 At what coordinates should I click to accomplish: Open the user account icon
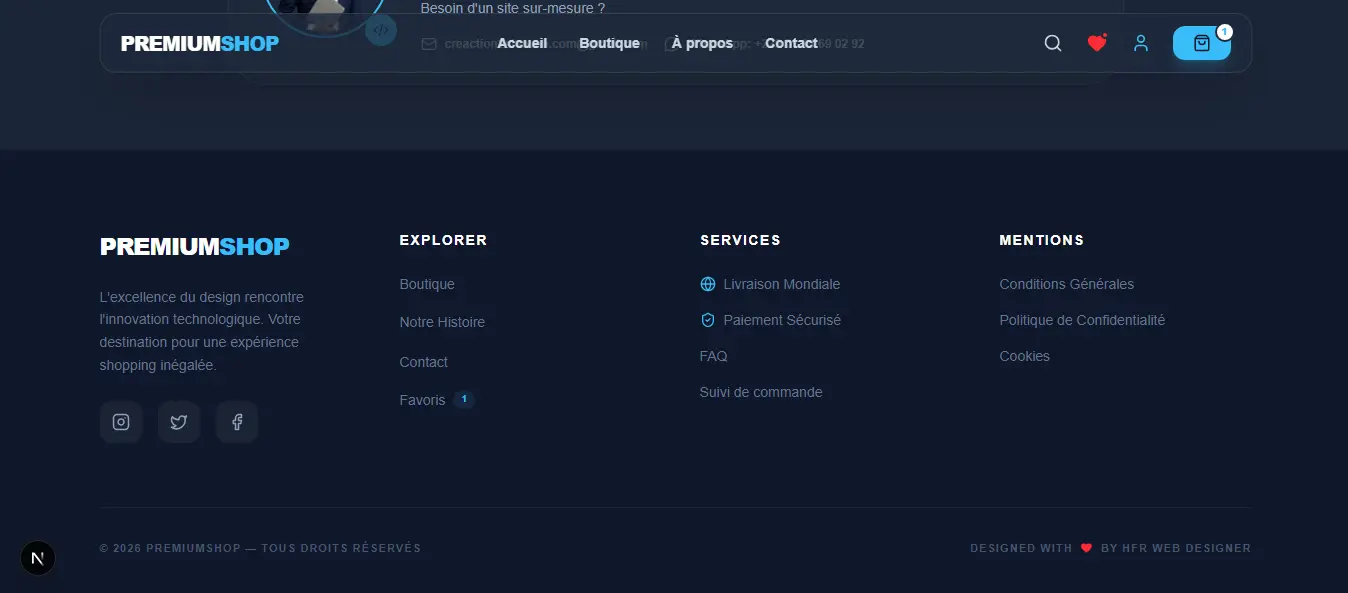[1141, 43]
